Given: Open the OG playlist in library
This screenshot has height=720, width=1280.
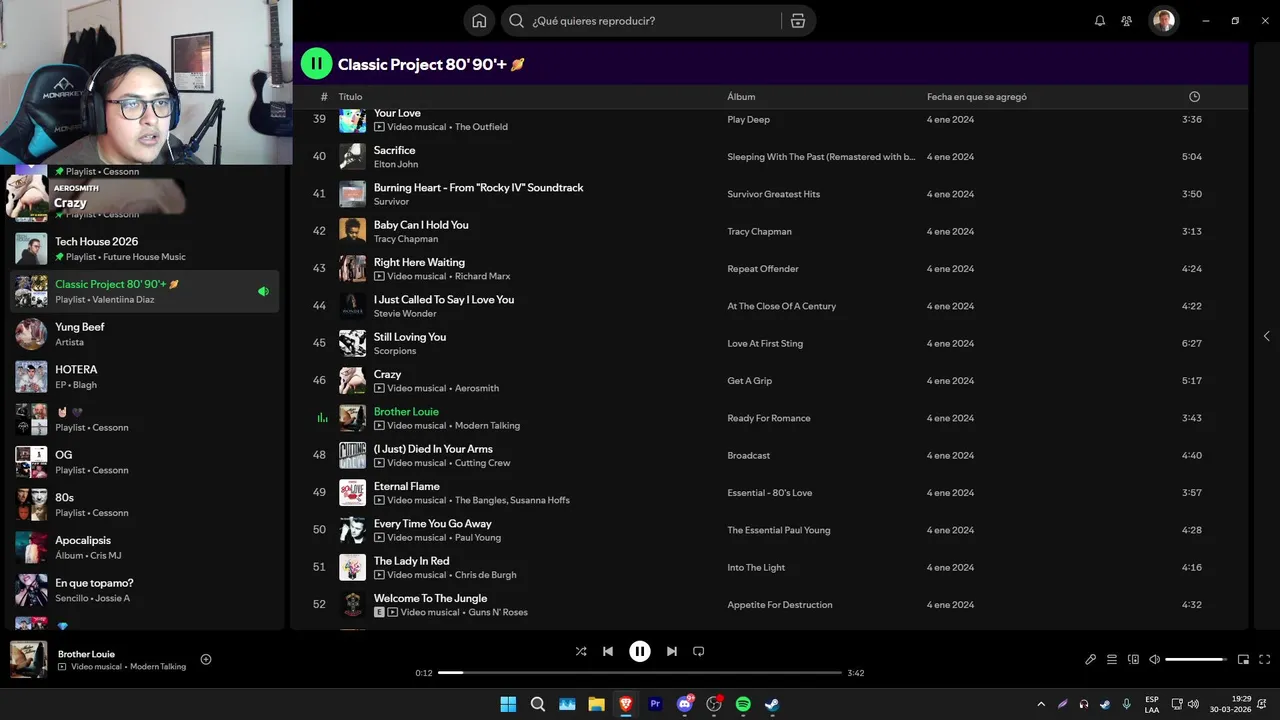Looking at the screenshot, I should (x=144, y=462).
